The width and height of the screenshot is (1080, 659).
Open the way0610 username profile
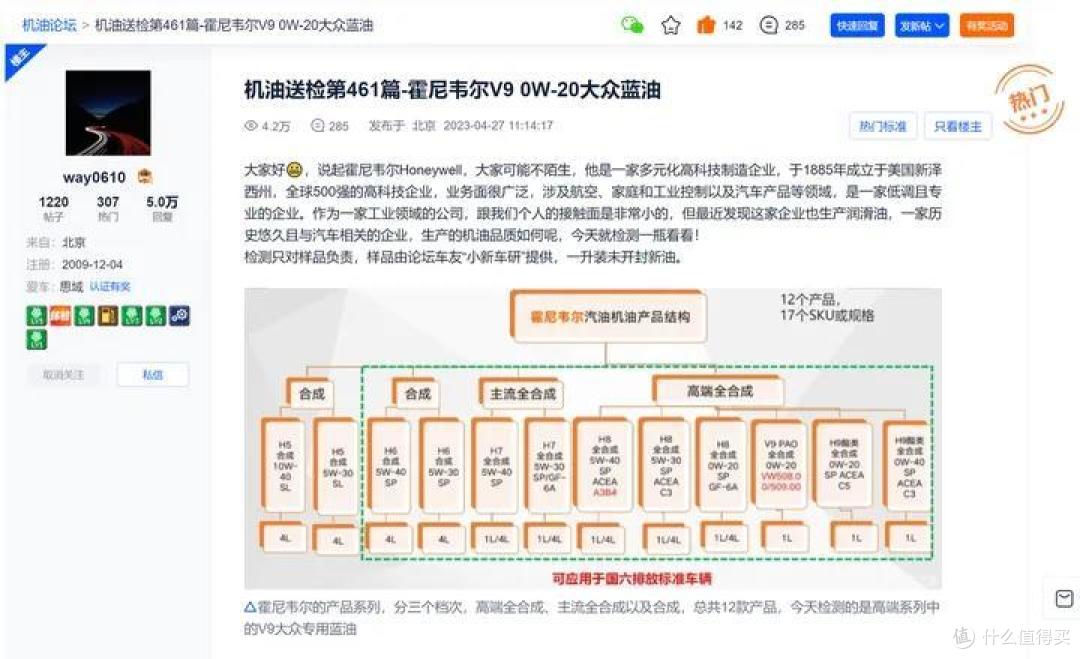[x=94, y=177]
